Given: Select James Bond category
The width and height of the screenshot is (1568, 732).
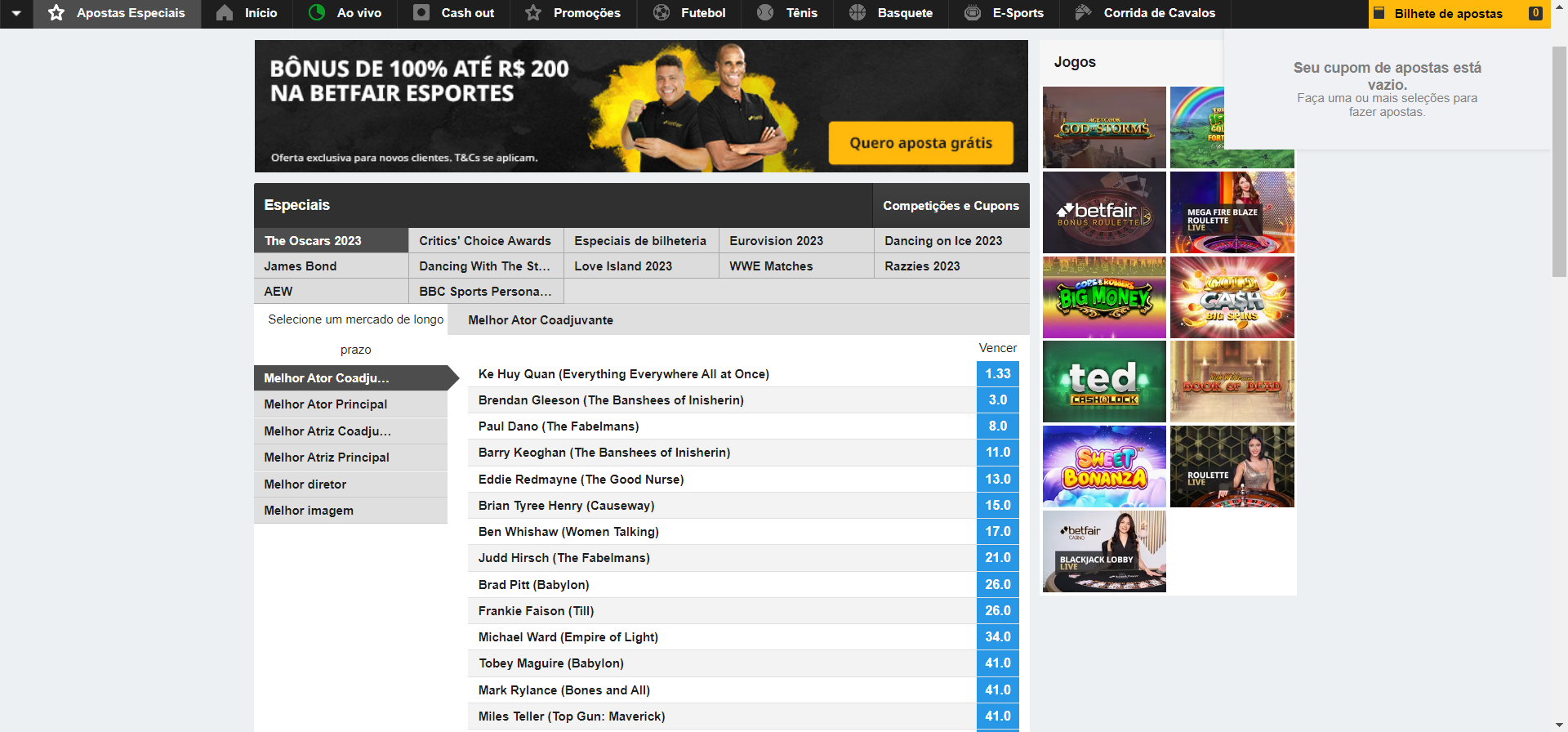Looking at the screenshot, I should tap(331, 266).
